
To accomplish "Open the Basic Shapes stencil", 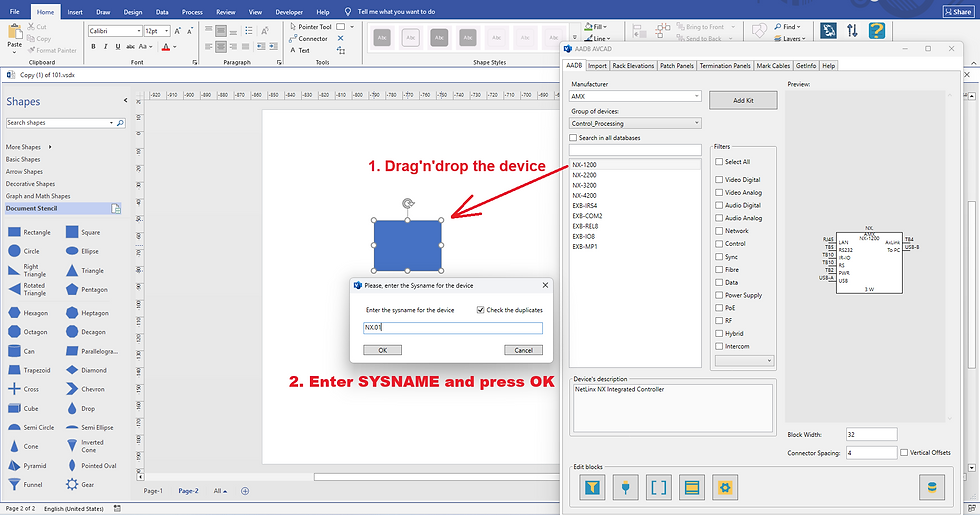I will coord(23,159).
